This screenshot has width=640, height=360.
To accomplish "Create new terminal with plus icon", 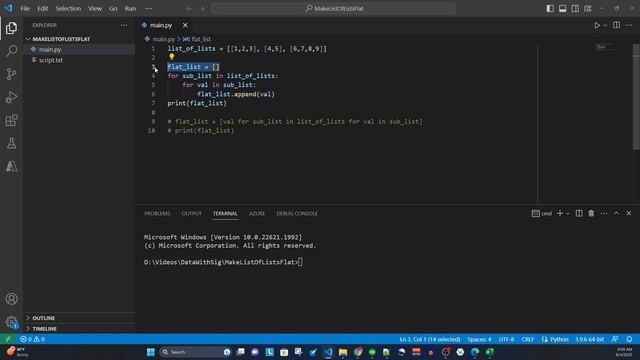I will [x=560, y=213].
